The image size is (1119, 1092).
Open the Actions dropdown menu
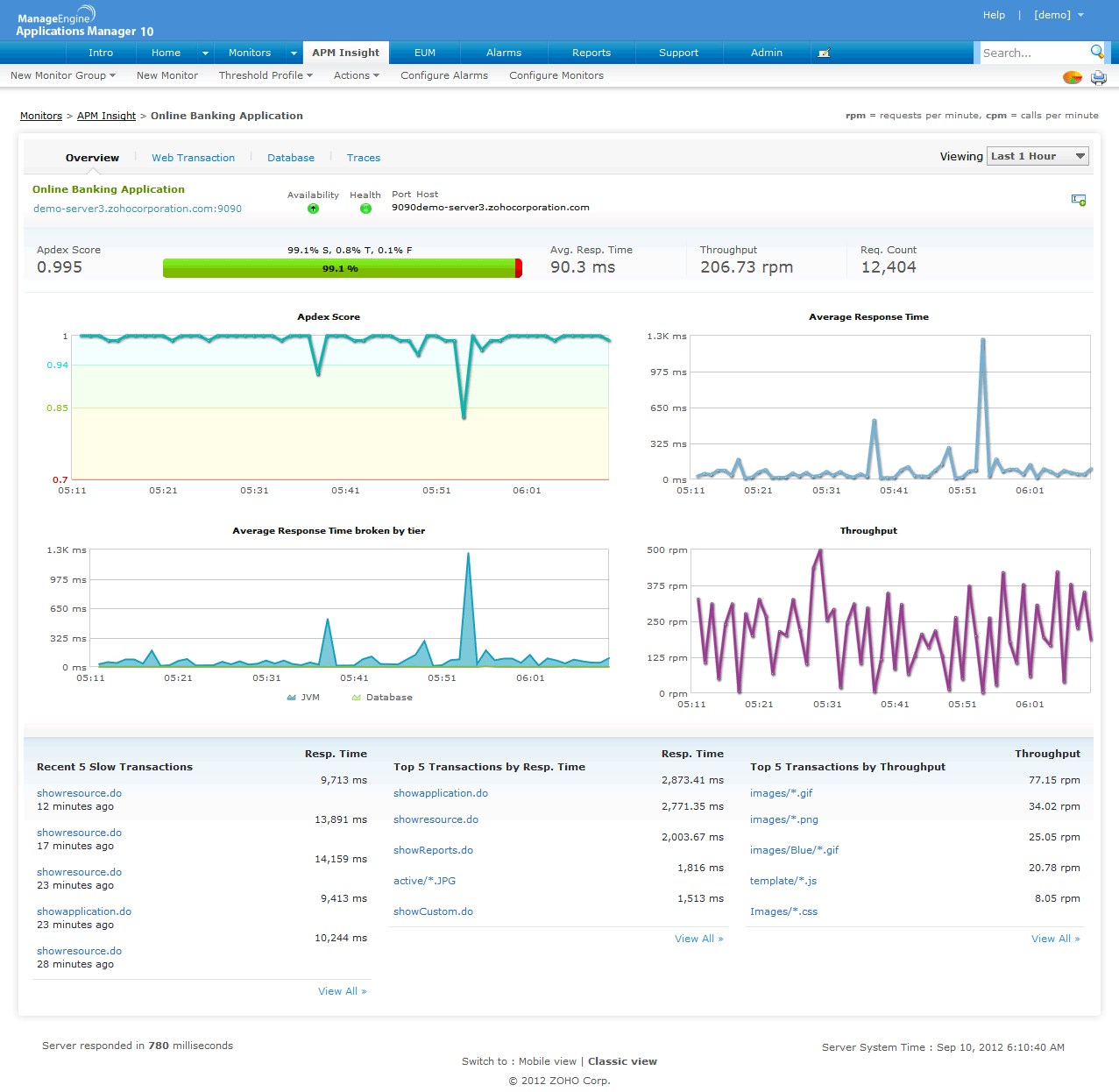pos(356,75)
